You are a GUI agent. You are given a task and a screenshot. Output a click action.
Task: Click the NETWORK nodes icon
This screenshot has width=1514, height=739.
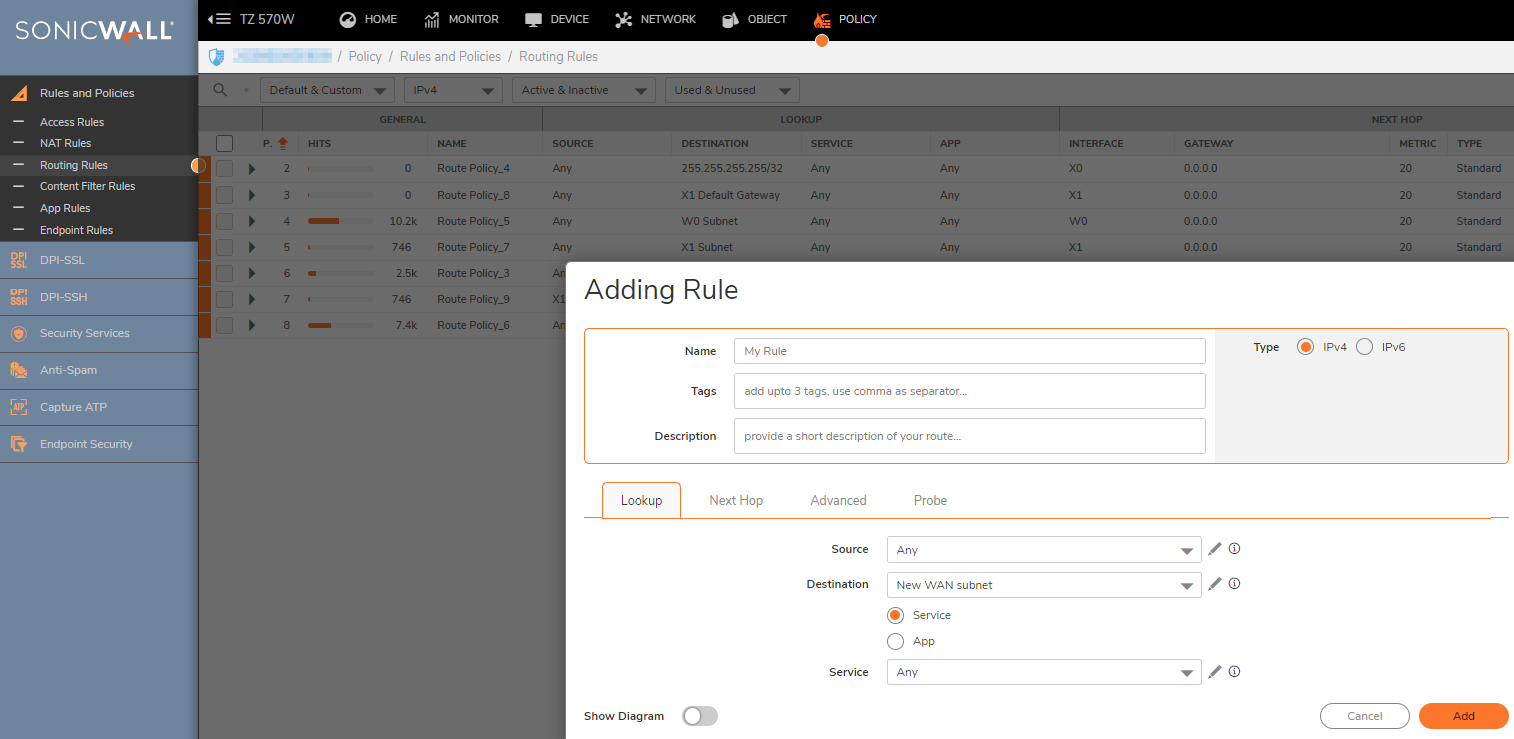pyautogui.click(x=623, y=20)
